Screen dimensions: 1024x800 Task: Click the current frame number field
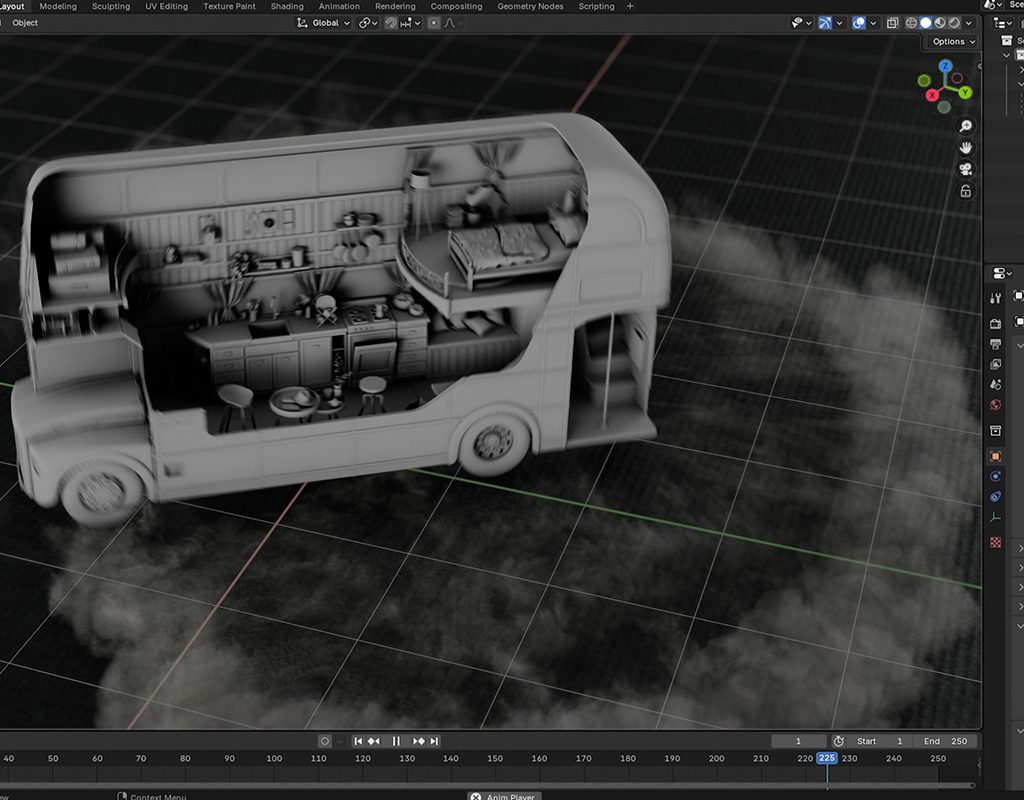point(799,741)
